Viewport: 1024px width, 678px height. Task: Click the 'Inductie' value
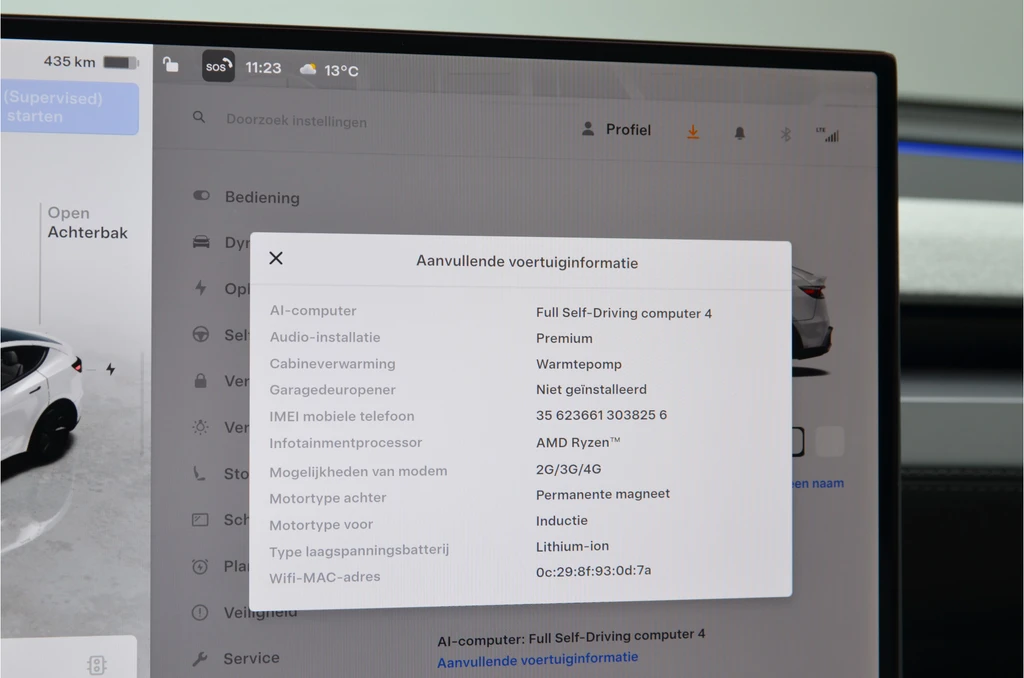coord(562,521)
